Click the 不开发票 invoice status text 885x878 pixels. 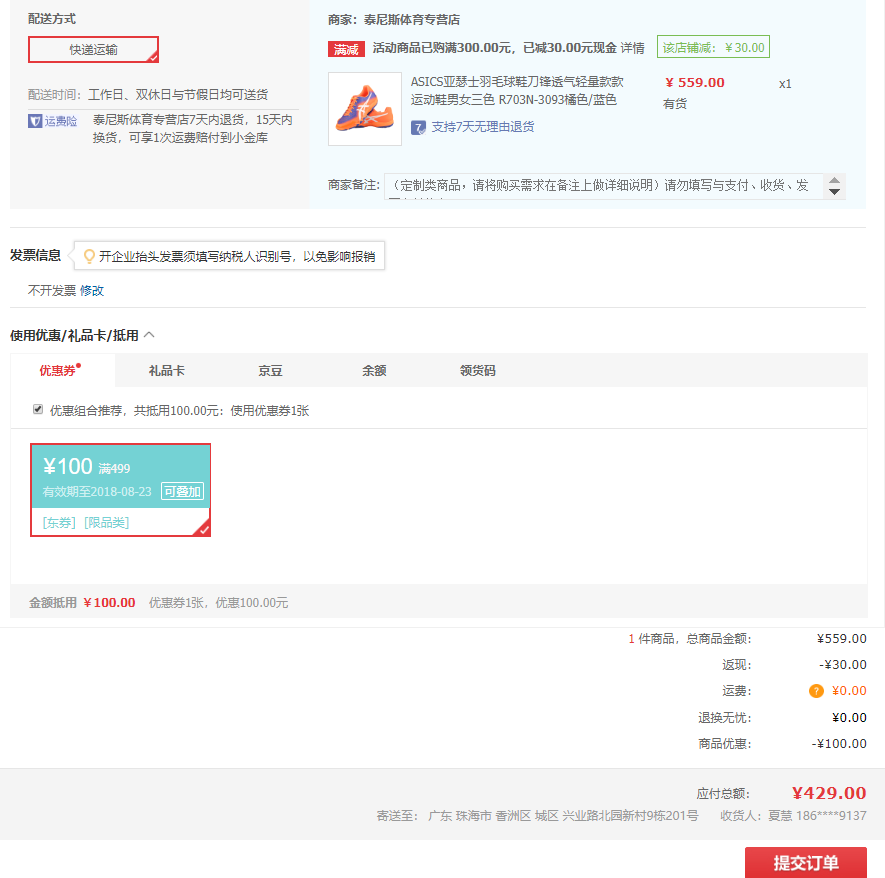click(52, 291)
